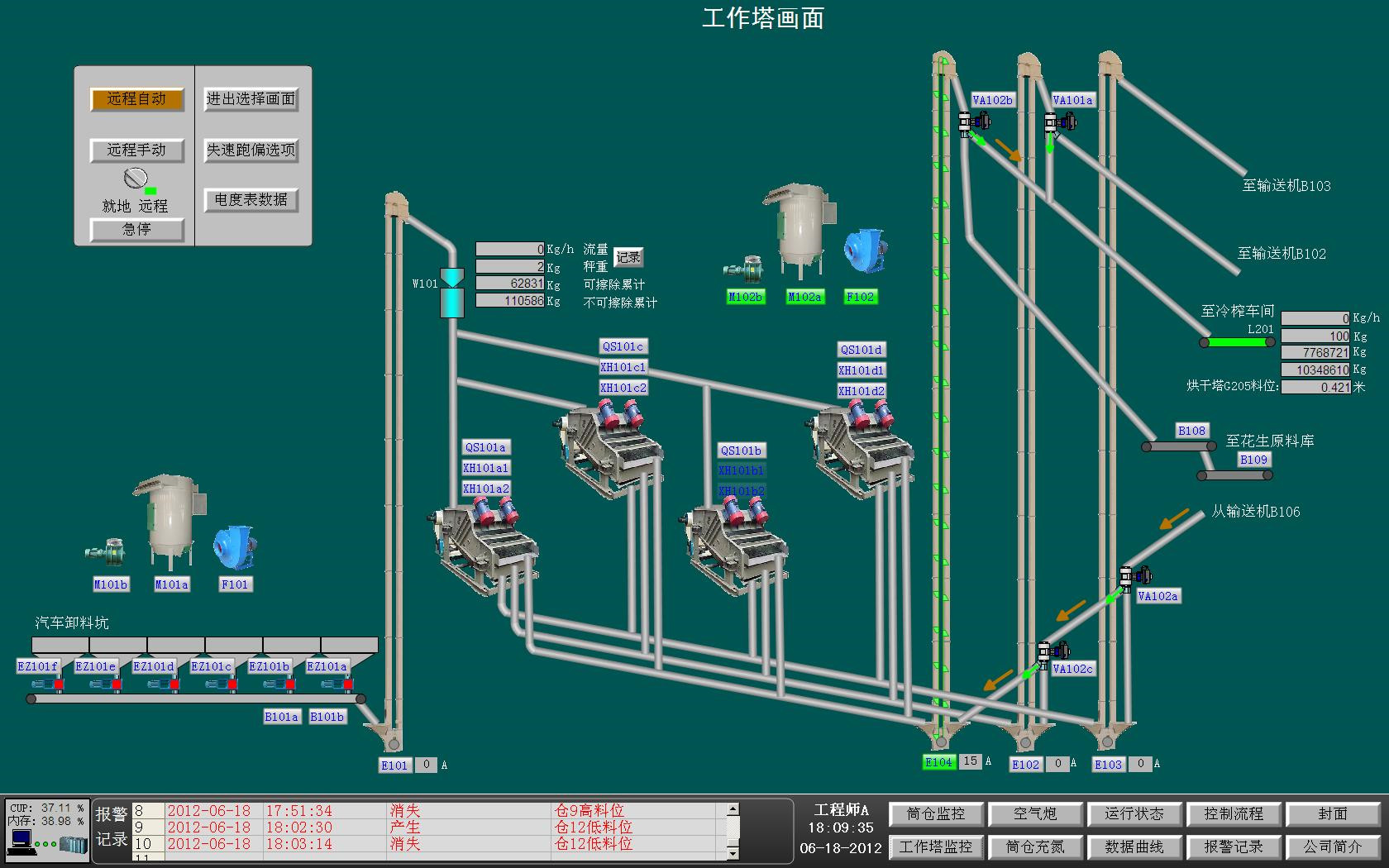Screen dimensions: 1389x868
Task: Click the VA102c diverter valve icon
Action: pyautogui.click(x=1052, y=651)
